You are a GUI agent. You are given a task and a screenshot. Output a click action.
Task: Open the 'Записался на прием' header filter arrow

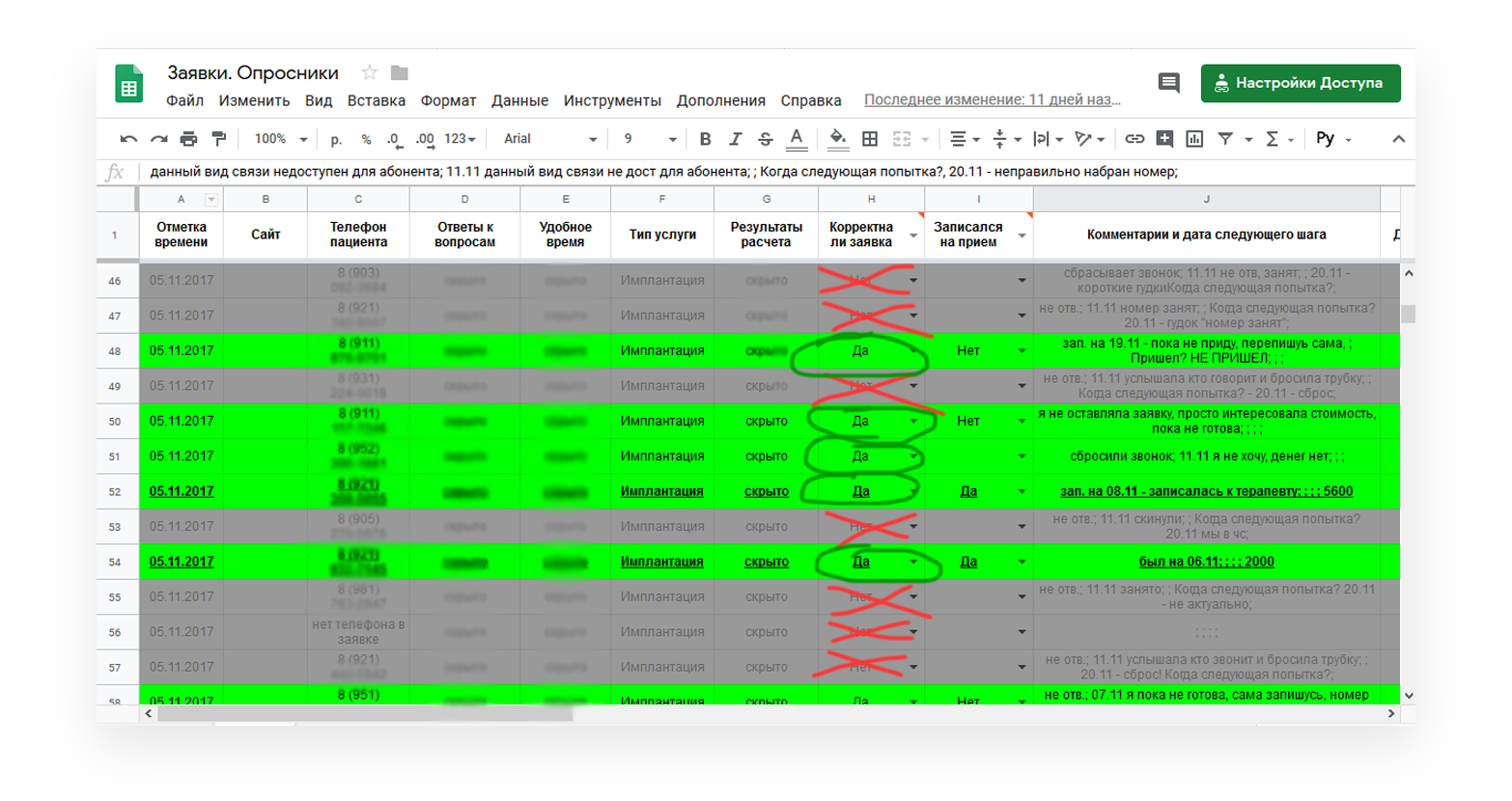1022,235
